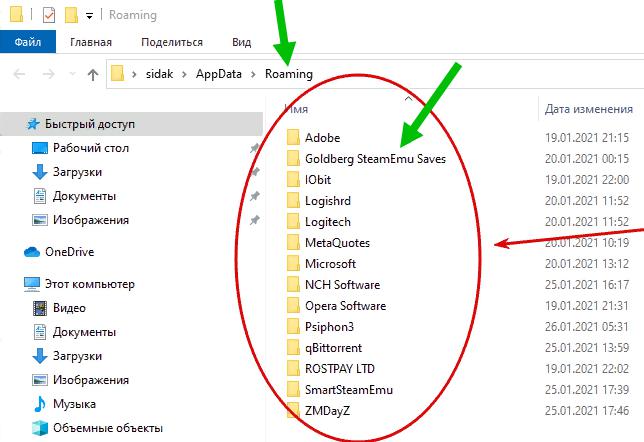This screenshot has height=442, width=644.
Task: Select the Goldberg SteamEmu Saves folder
Action: point(375,159)
